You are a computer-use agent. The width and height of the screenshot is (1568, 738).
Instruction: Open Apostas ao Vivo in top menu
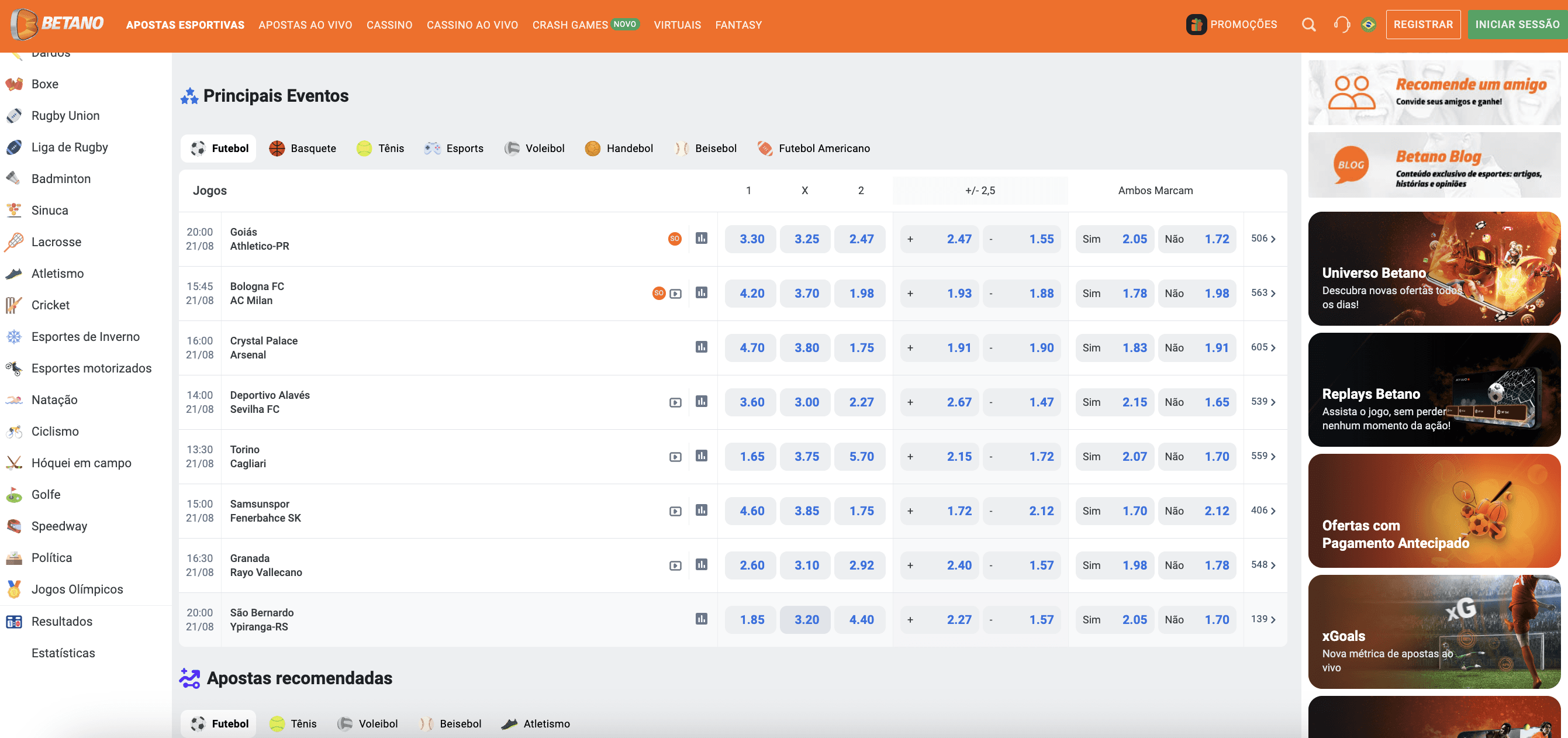[x=306, y=25]
